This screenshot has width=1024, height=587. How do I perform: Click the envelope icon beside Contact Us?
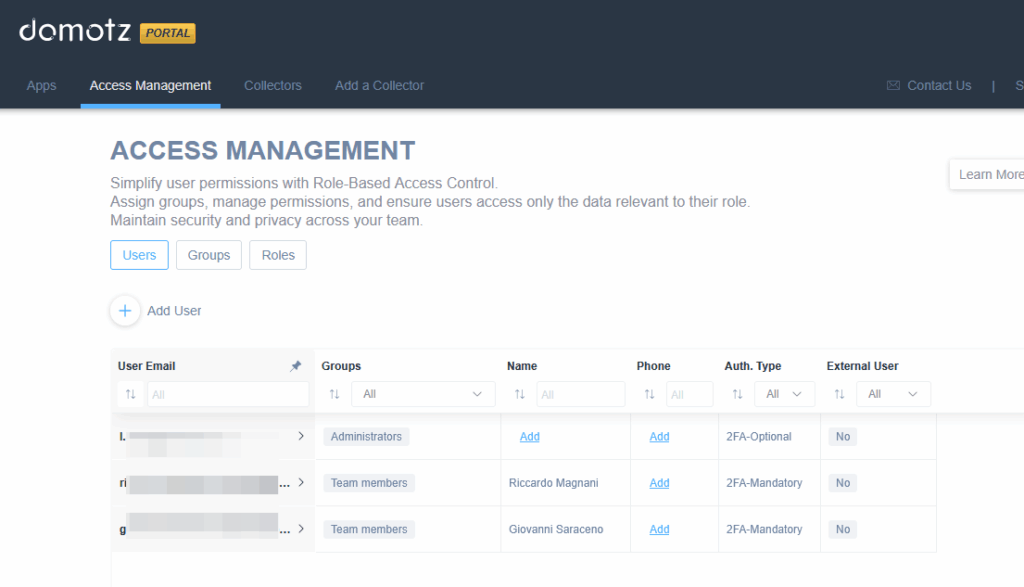point(893,86)
